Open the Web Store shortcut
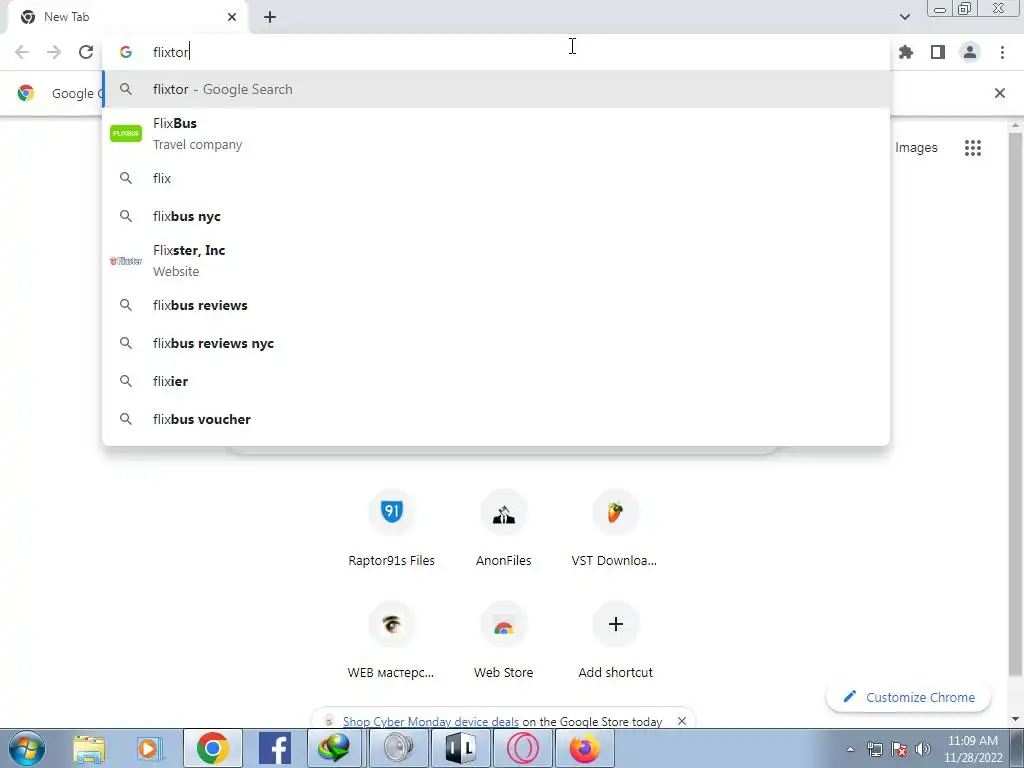The height and width of the screenshot is (768, 1024). pyautogui.click(x=504, y=641)
